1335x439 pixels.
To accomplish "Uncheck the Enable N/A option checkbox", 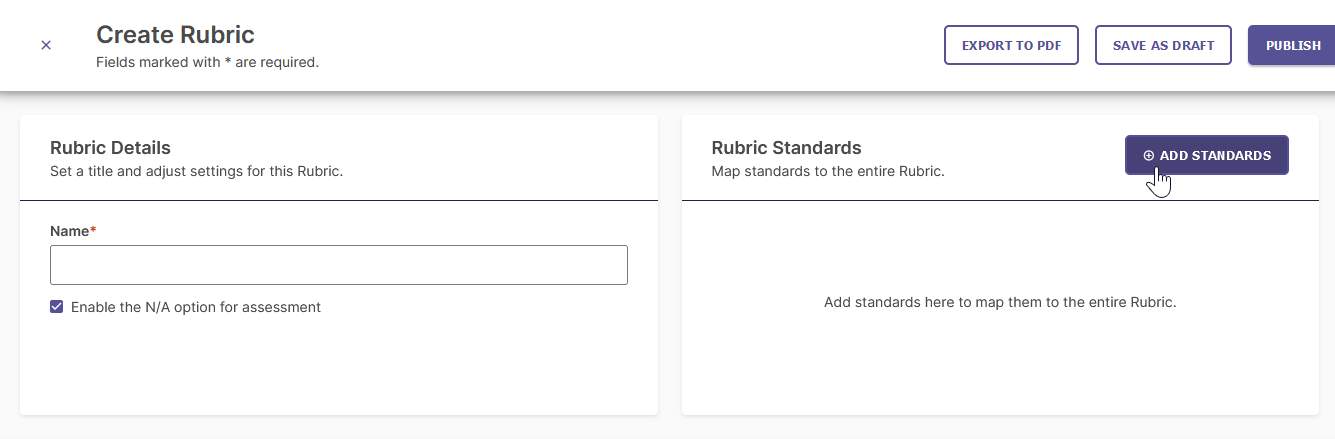I will coord(57,307).
